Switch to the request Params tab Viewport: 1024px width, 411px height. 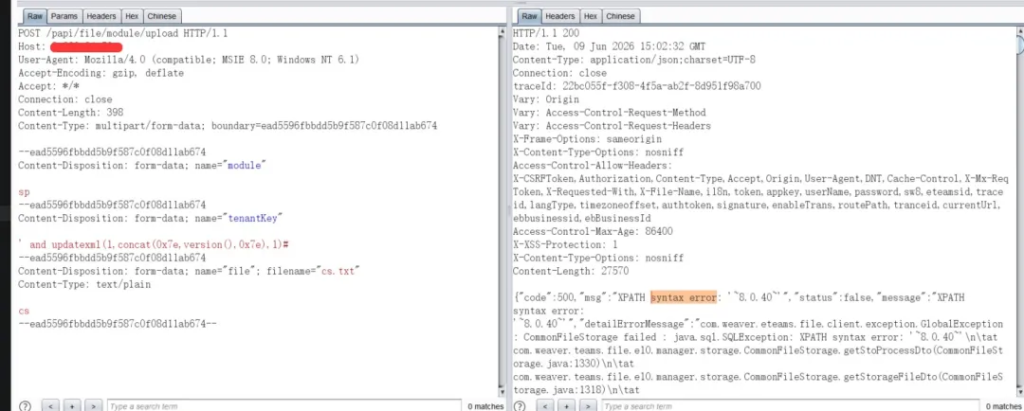pos(64,16)
